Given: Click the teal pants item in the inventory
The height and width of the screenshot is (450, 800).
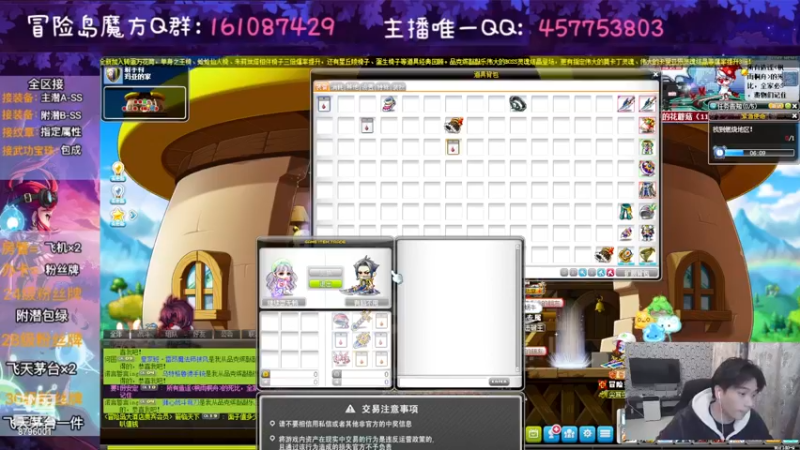Looking at the screenshot, I should pyautogui.click(x=626, y=212).
